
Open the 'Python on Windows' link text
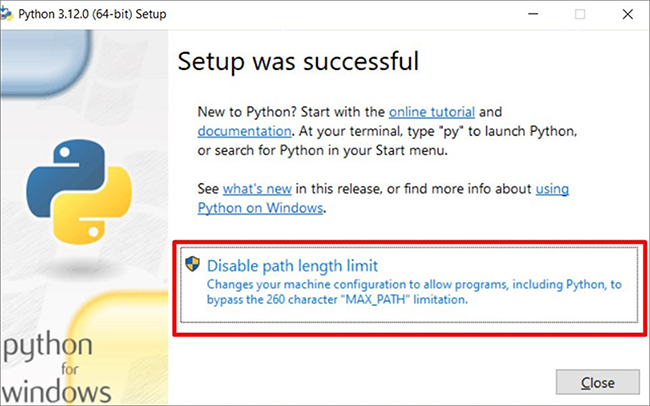point(260,207)
